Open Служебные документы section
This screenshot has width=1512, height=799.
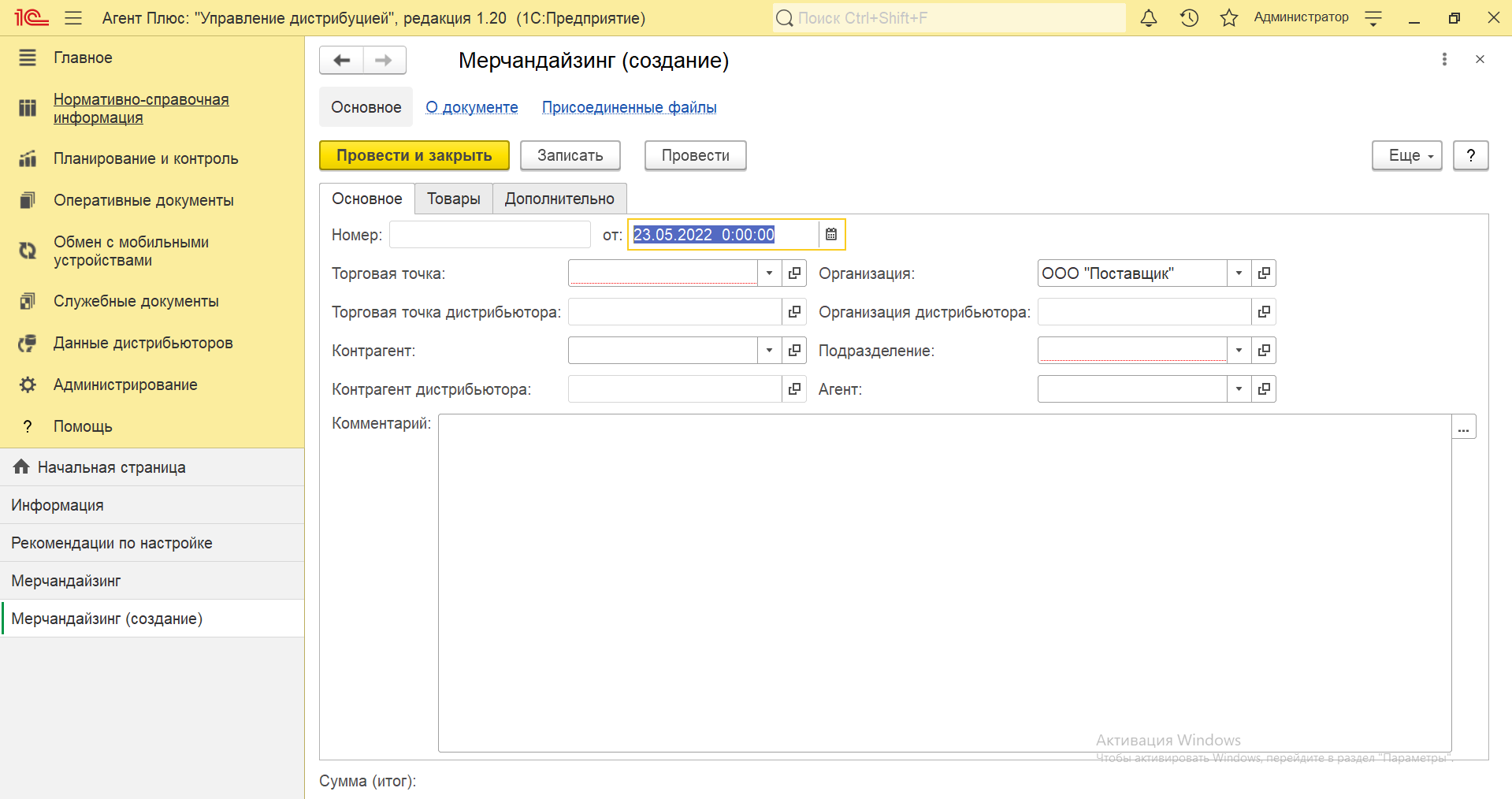(x=136, y=301)
